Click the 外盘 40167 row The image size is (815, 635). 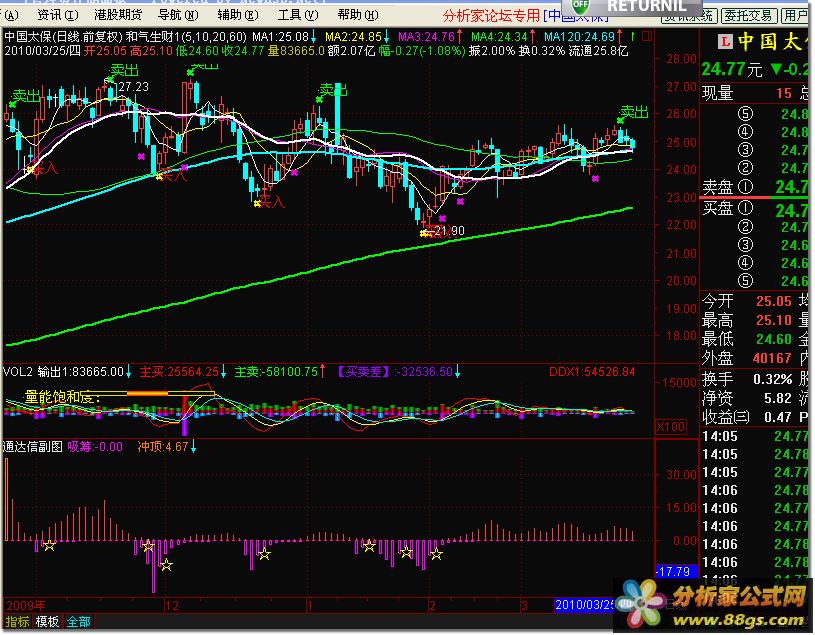(x=747, y=358)
